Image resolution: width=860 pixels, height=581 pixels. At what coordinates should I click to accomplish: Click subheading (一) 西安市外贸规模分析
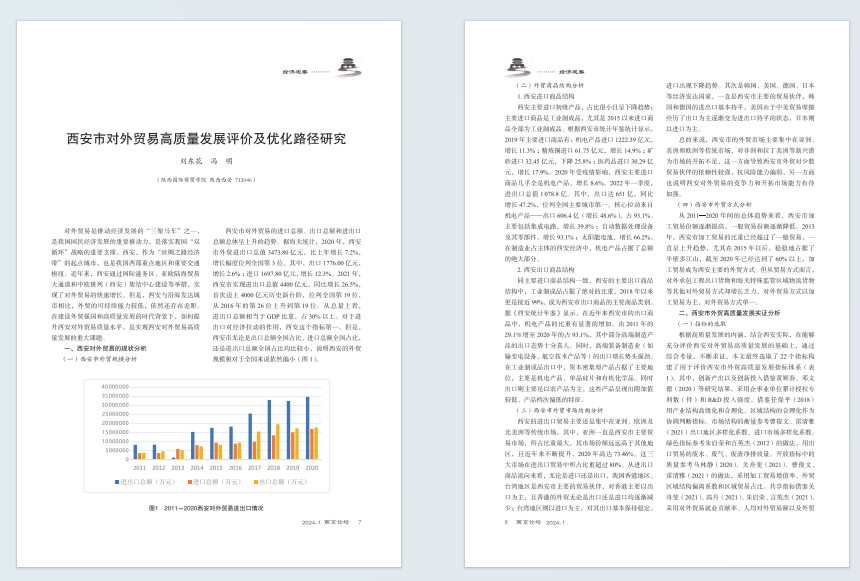click(x=104, y=358)
